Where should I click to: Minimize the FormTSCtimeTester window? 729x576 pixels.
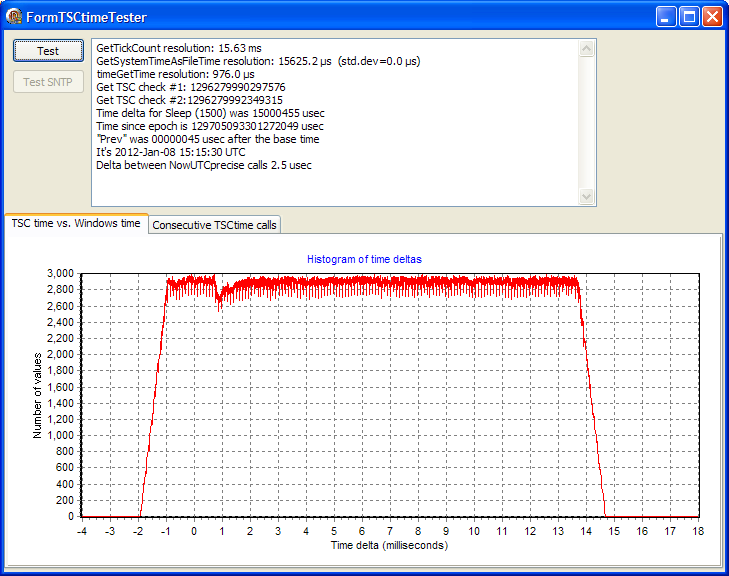(x=666, y=17)
